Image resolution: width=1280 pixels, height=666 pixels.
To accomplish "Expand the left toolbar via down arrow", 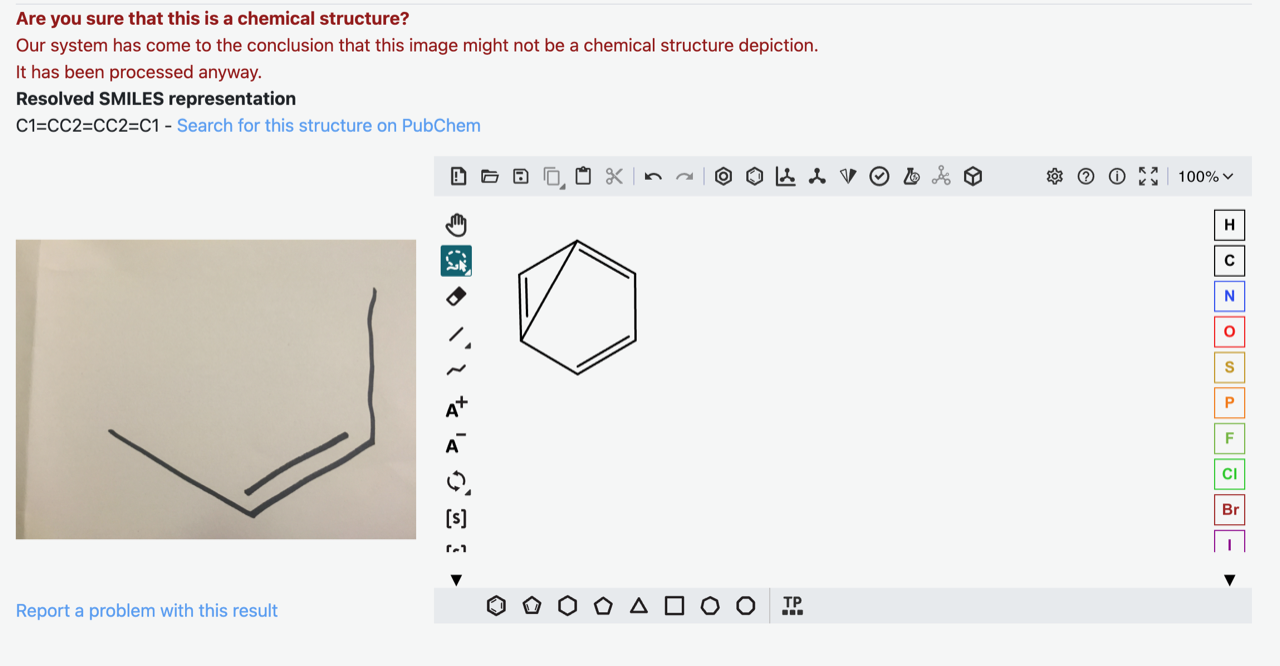I will pyautogui.click(x=456, y=579).
